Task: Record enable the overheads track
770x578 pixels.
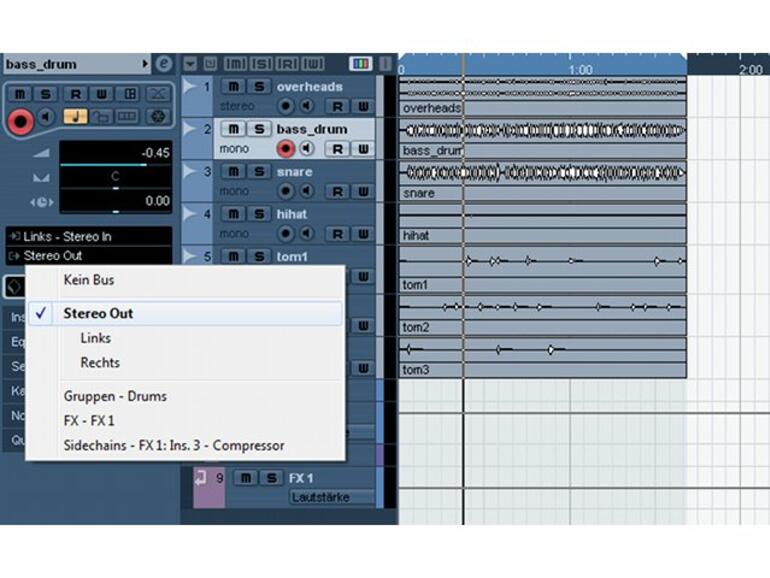Action: coord(285,106)
